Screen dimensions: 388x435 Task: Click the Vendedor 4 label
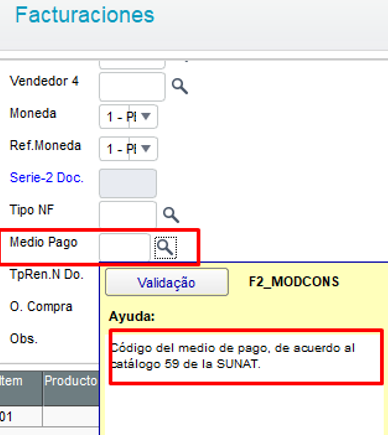pos(44,81)
